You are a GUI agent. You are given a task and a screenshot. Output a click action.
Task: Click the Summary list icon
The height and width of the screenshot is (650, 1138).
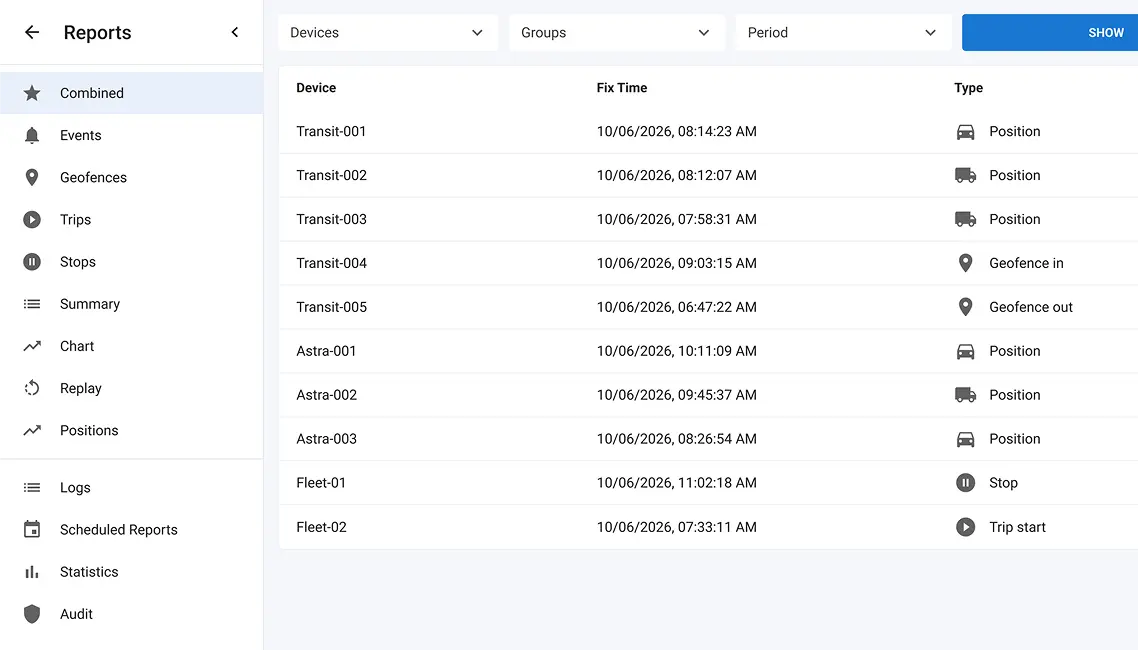tap(32, 304)
